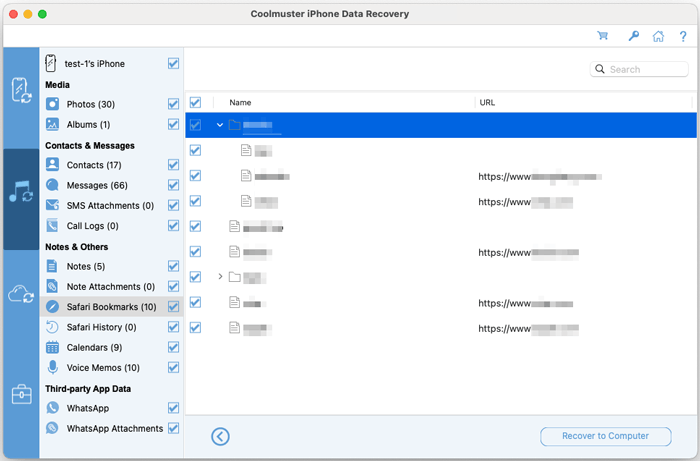Image resolution: width=700 pixels, height=461 pixels.
Task: Click the Albums category icon
Action: (52, 124)
